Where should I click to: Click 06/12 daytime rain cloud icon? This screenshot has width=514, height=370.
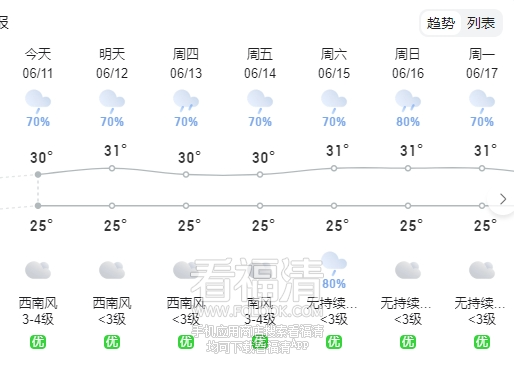112,102
